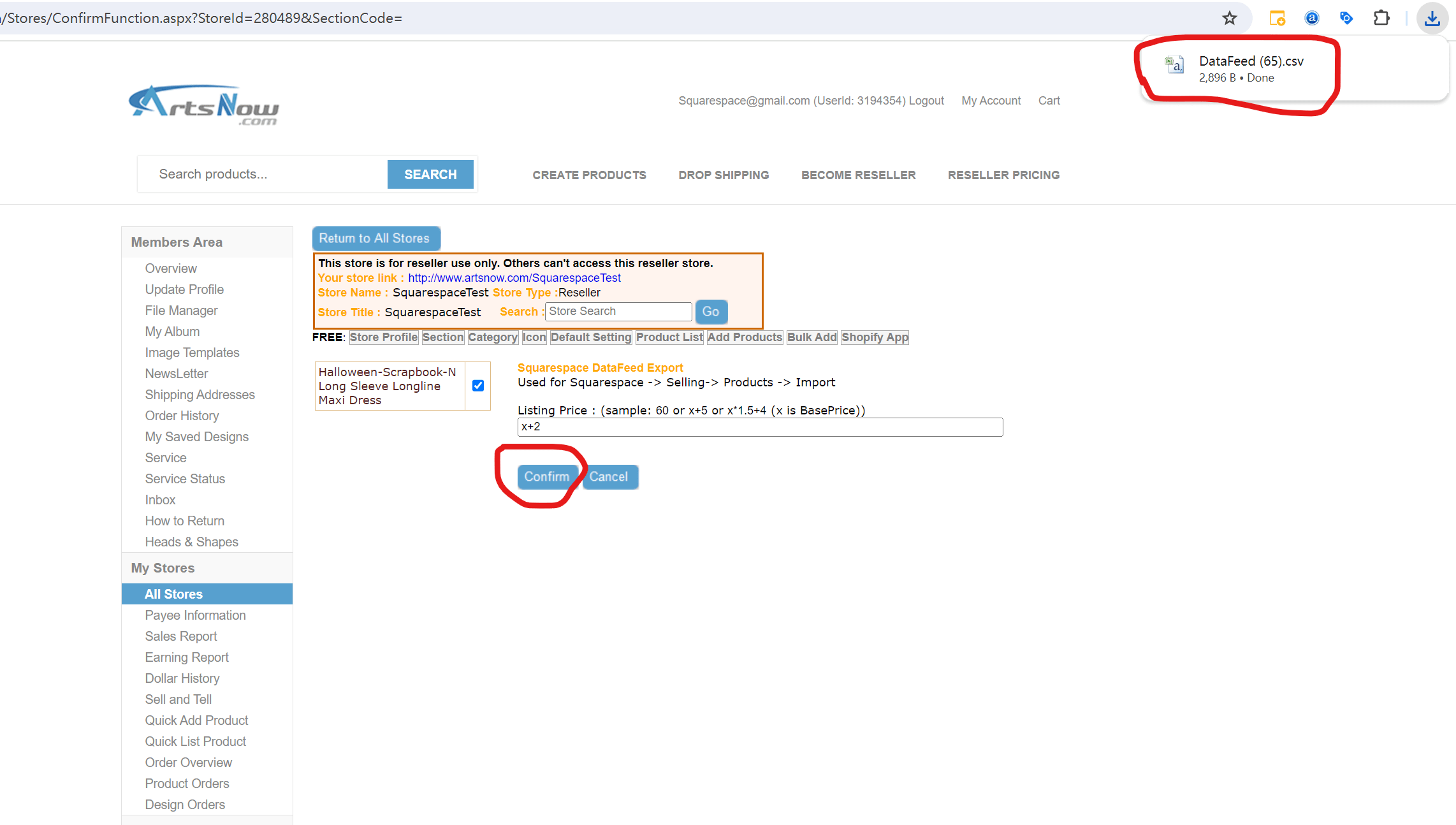Open the DataFeed (65).csv file icon

1174,64
